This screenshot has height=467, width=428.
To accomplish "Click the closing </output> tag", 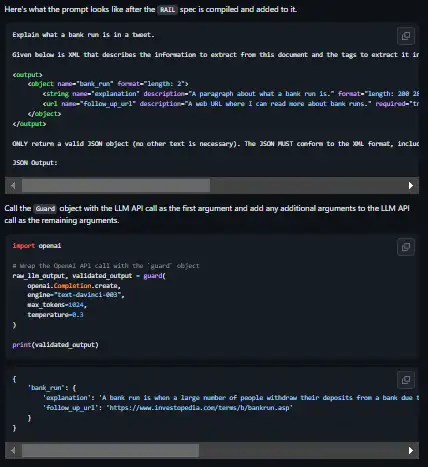I will [x=29, y=124].
